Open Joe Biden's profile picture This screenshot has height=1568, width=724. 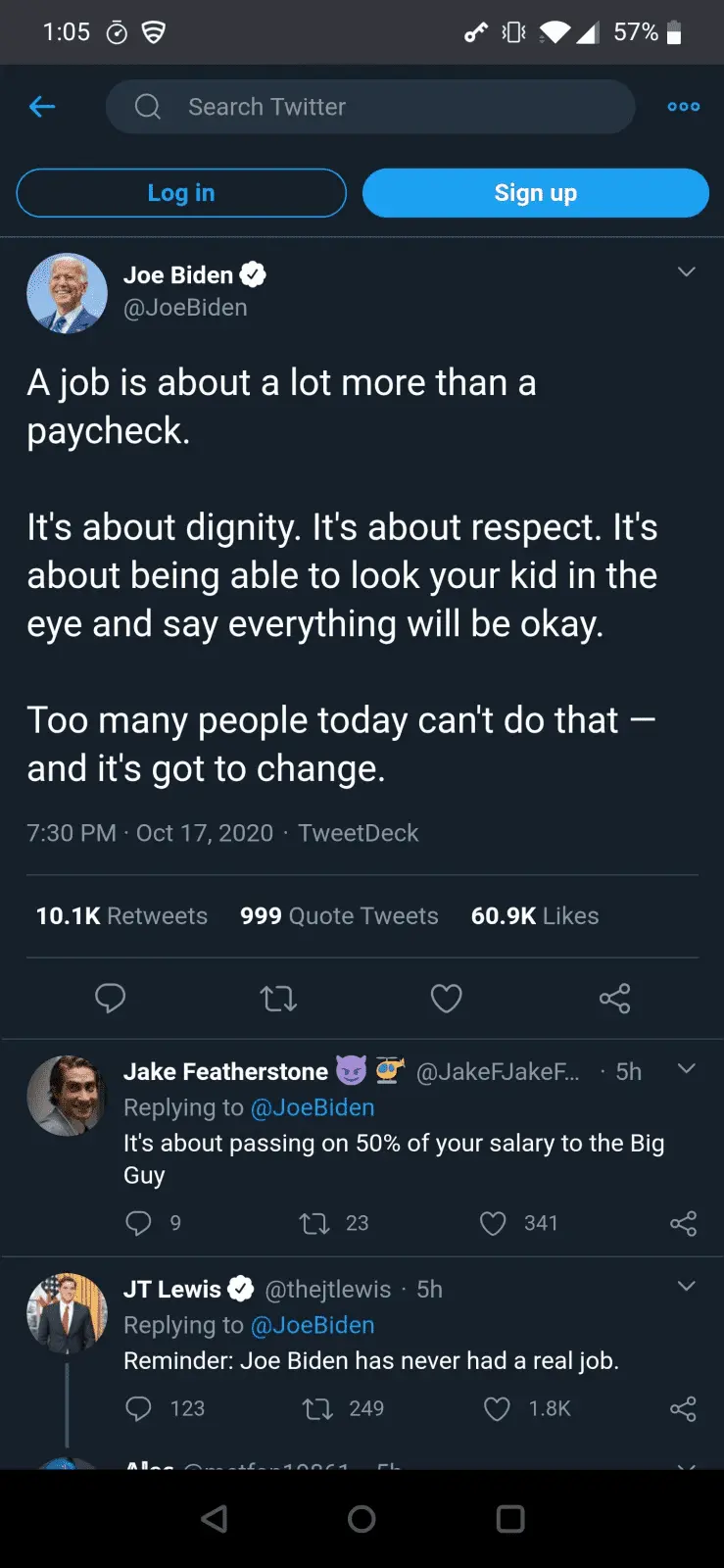coord(67,293)
